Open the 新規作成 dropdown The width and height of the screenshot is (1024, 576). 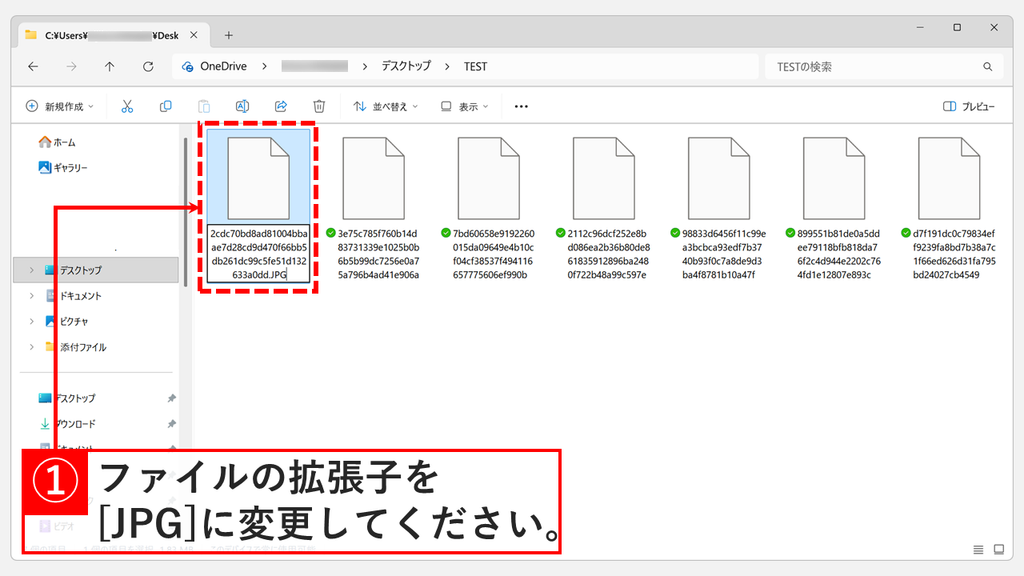point(59,106)
